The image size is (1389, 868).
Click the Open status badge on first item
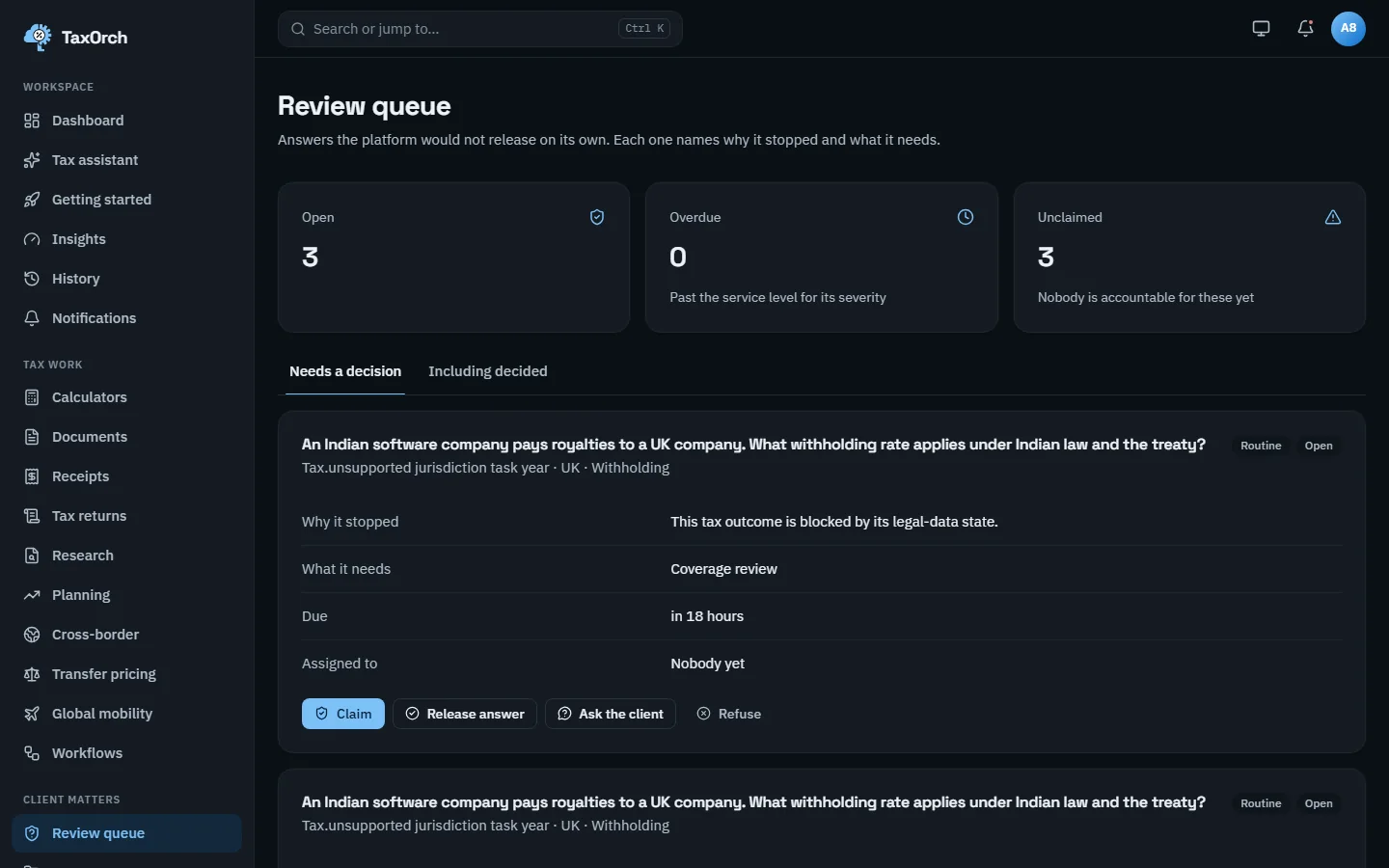click(1319, 446)
